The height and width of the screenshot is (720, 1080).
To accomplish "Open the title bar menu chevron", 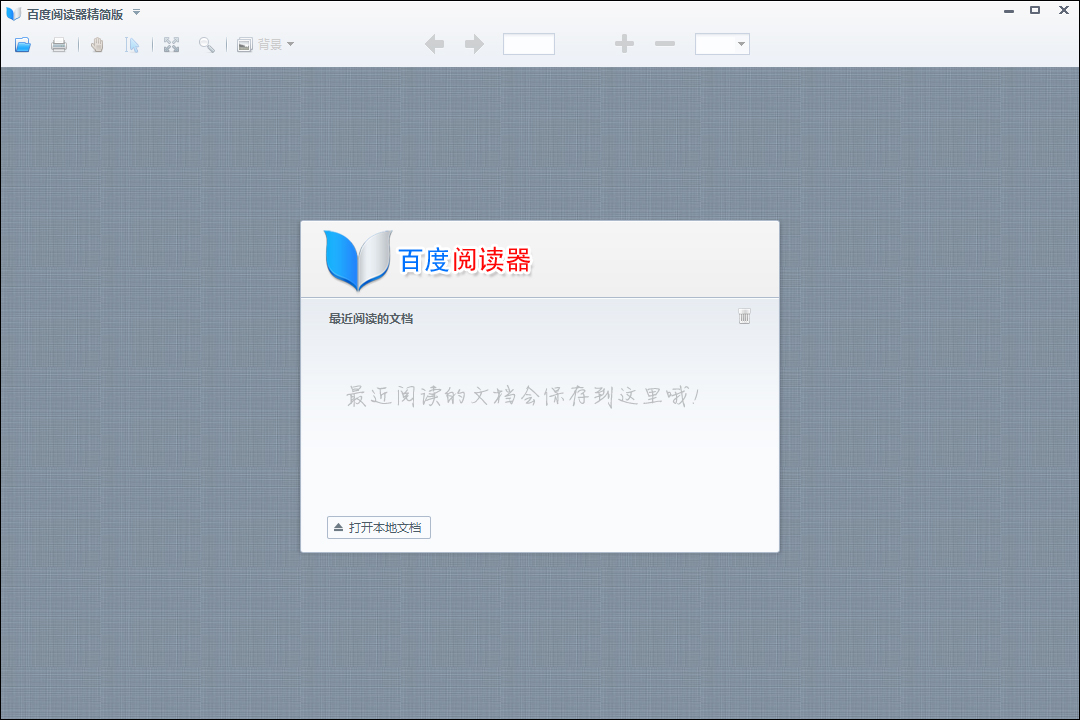I will click(135, 13).
